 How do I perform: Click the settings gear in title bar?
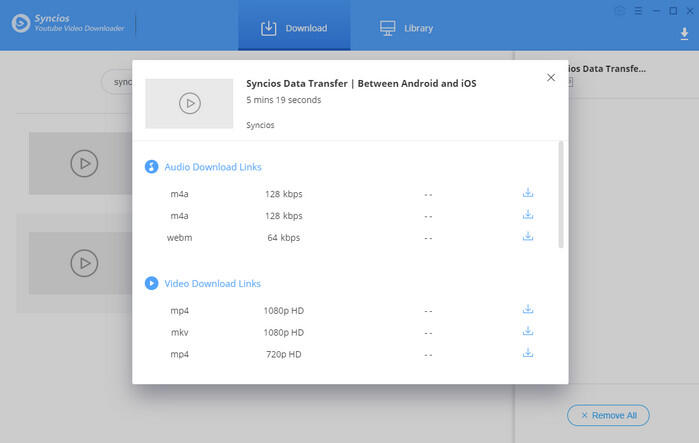pyautogui.click(x=621, y=11)
